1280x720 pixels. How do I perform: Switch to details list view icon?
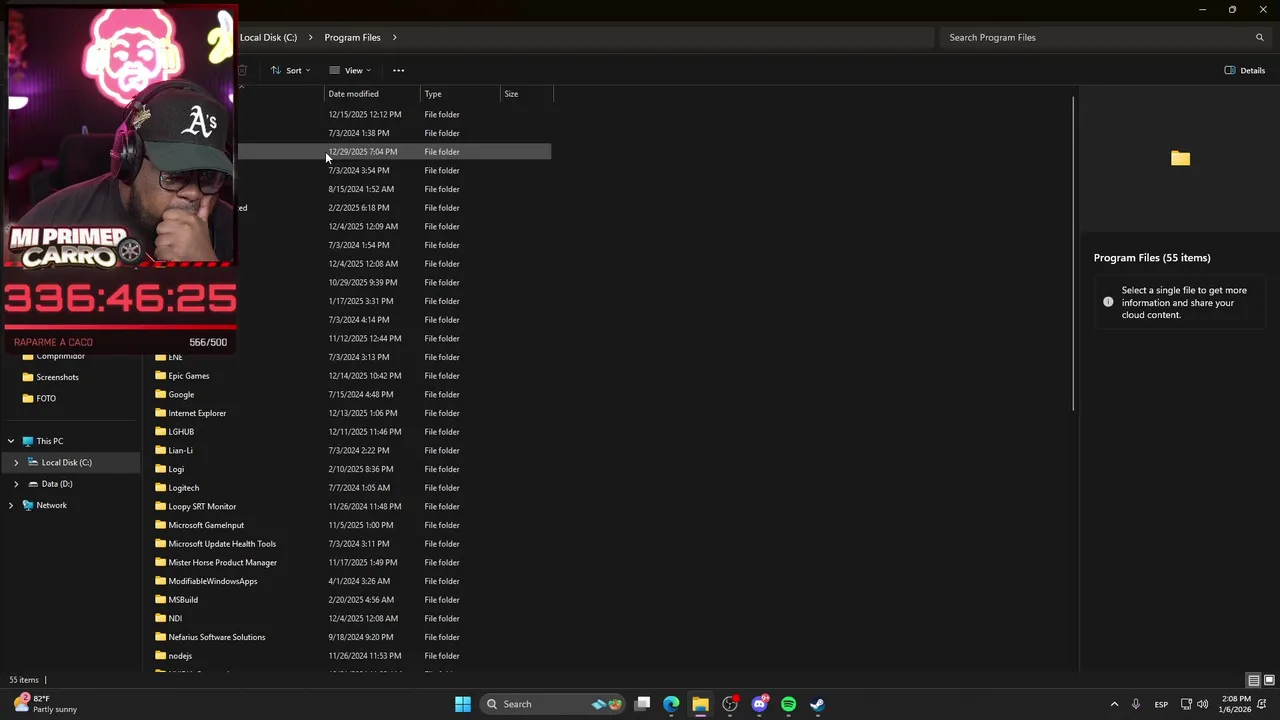coord(1253,680)
